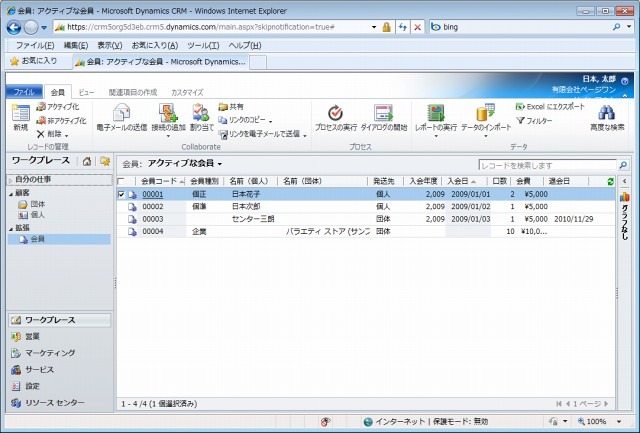Refresh the grid with green refresh icon

pos(611,182)
